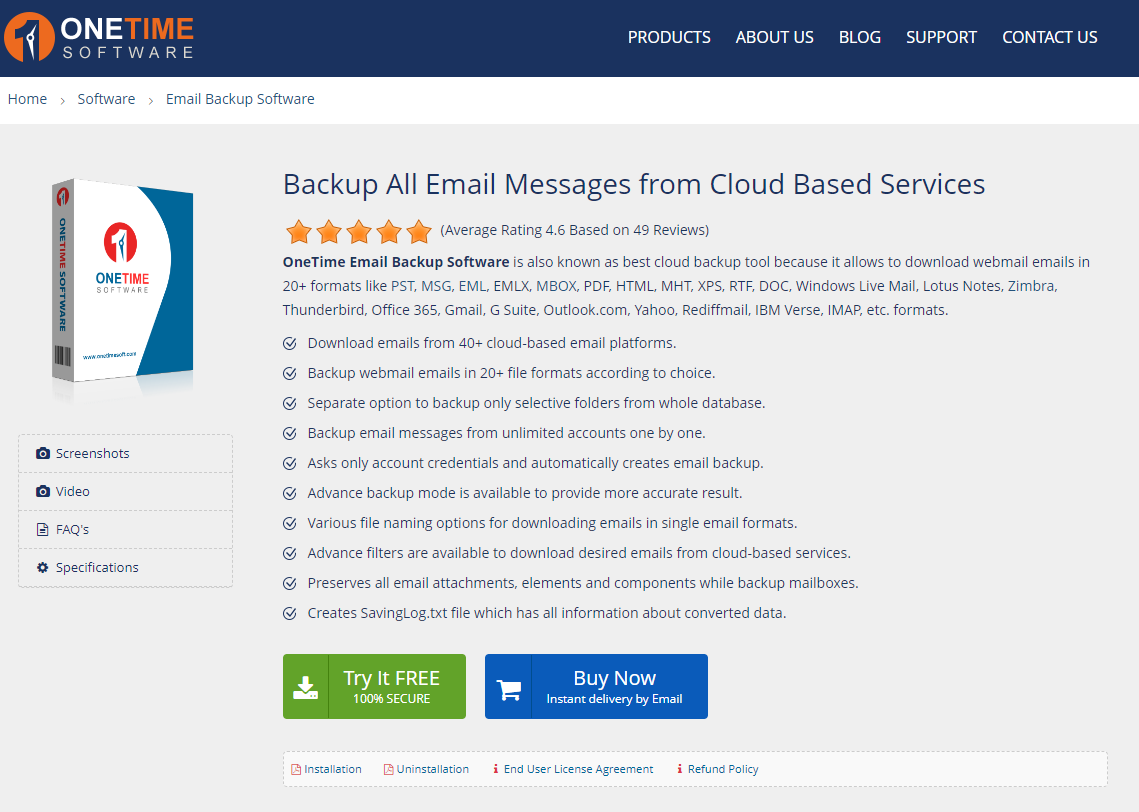The height and width of the screenshot is (812, 1139).
Task: Select the fifth rating star
Action: 418,231
